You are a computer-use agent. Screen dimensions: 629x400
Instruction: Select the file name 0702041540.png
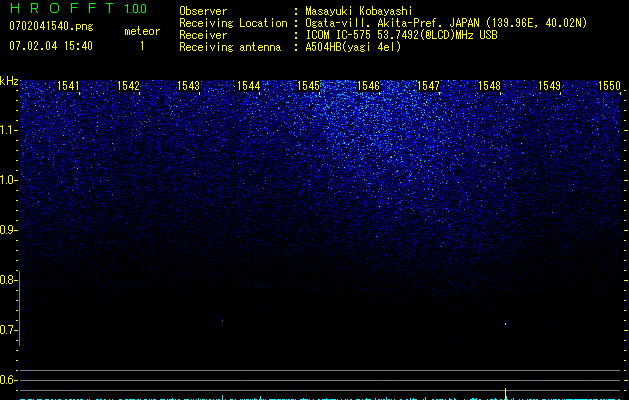tap(51, 26)
